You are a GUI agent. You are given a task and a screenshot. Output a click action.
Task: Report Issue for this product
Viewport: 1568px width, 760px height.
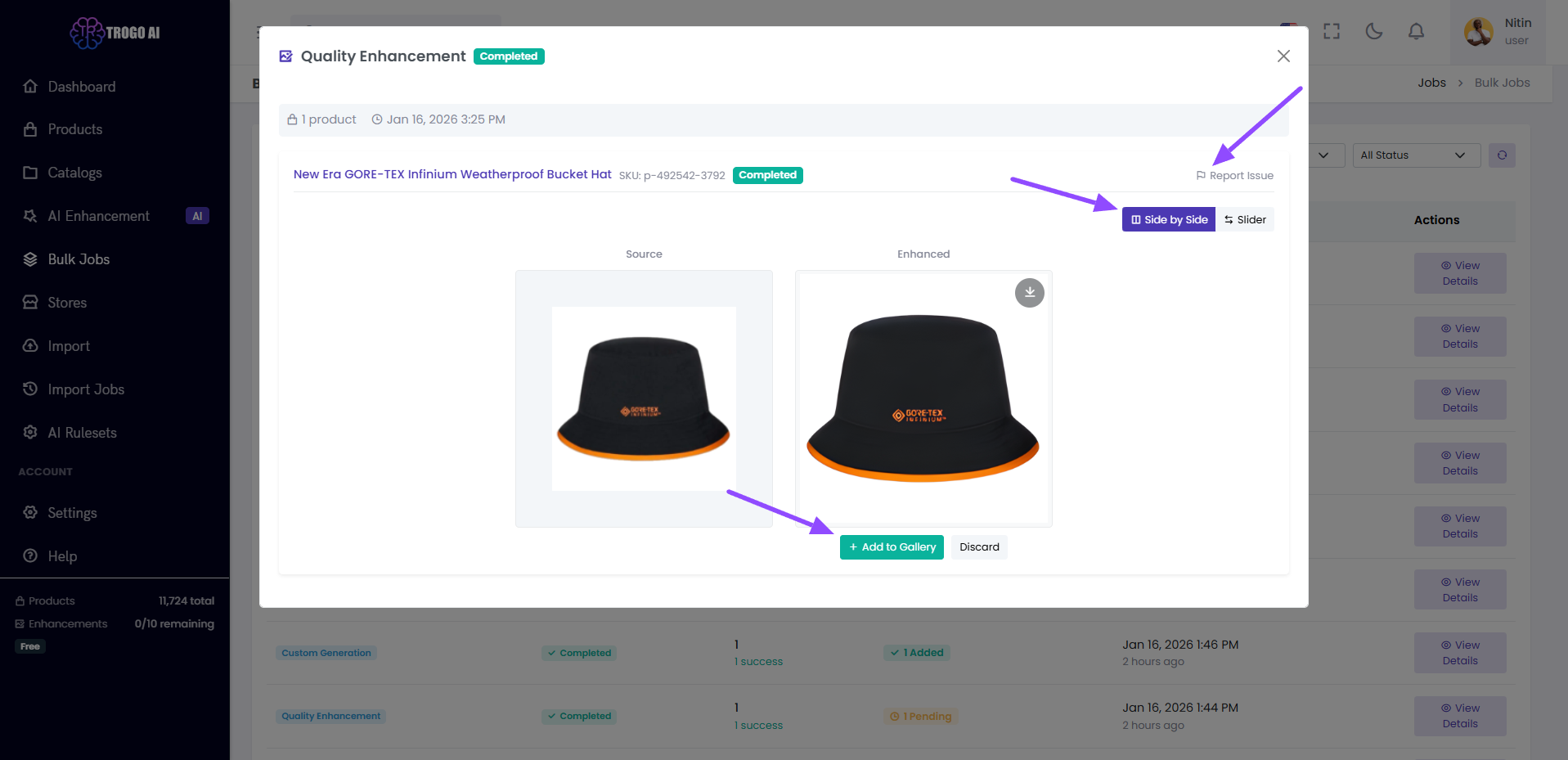click(x=1234, y=175)
